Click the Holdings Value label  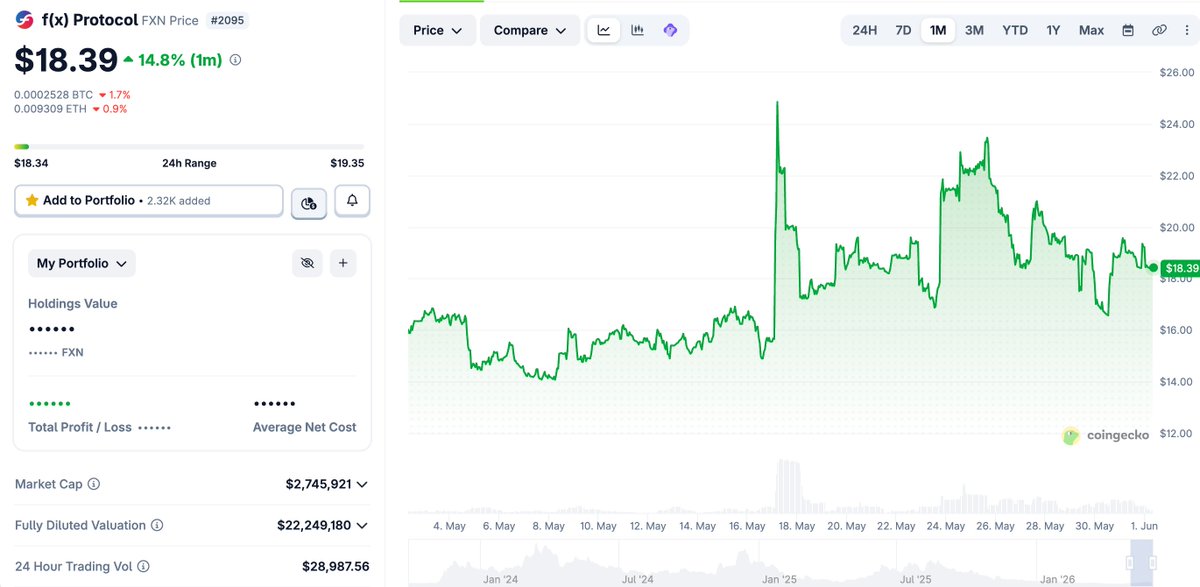[72, 304]
